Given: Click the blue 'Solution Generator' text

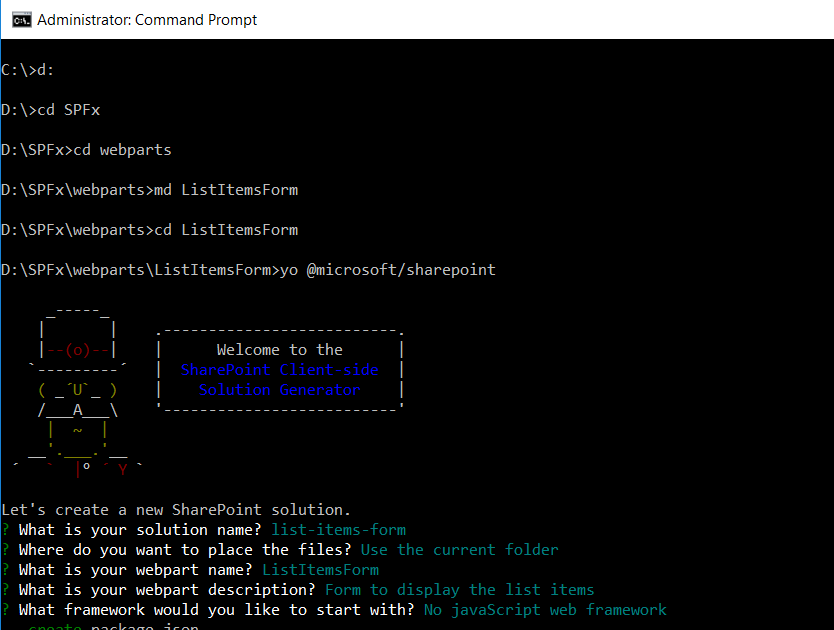Looking at the screenshot, I should pyautogui.click(x=279, y=390).
